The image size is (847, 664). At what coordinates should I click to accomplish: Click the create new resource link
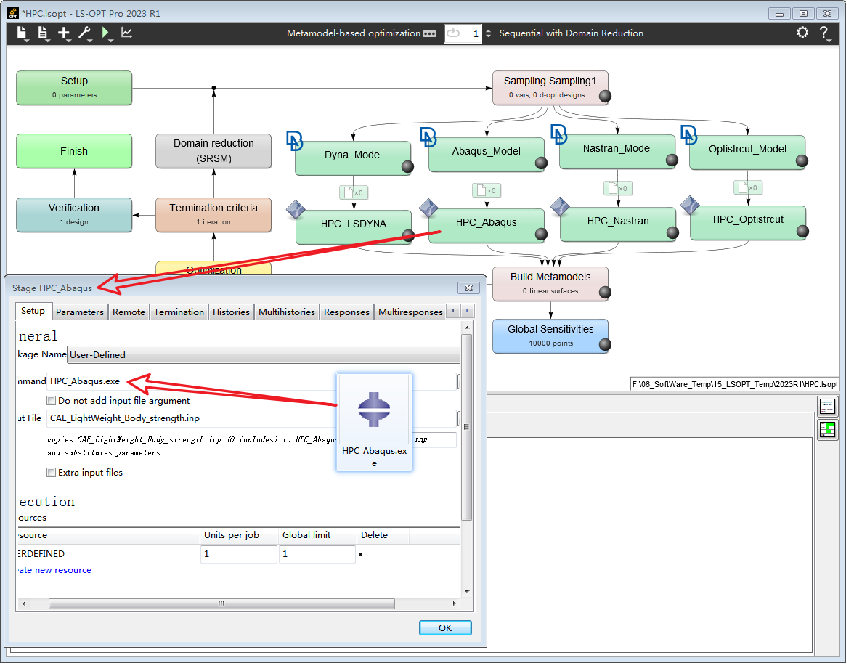pyautogui.click(x=54, y=571)
